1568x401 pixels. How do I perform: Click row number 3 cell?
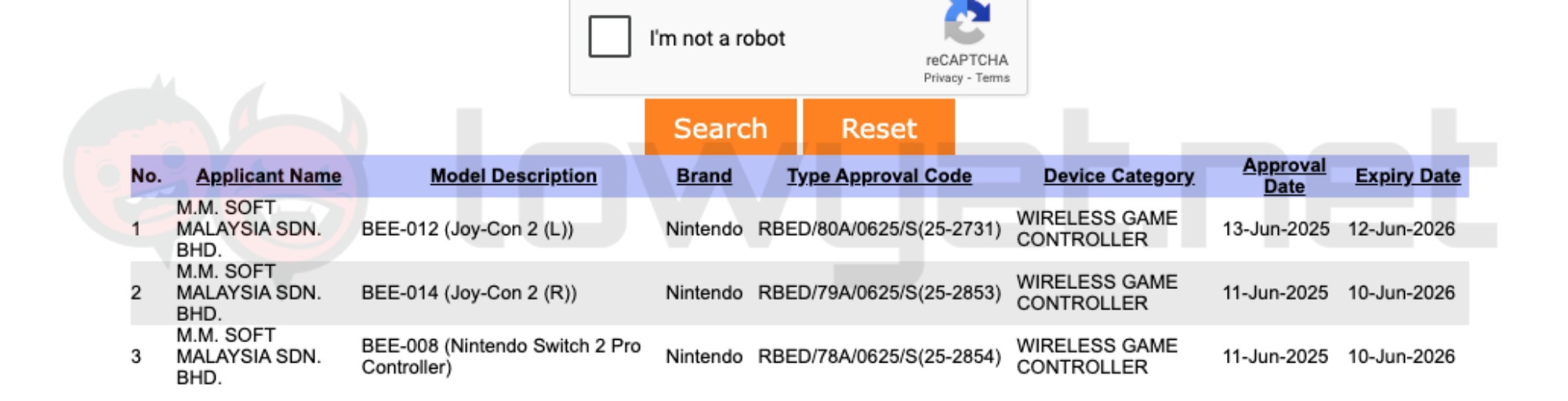click(x=136, y=356)
